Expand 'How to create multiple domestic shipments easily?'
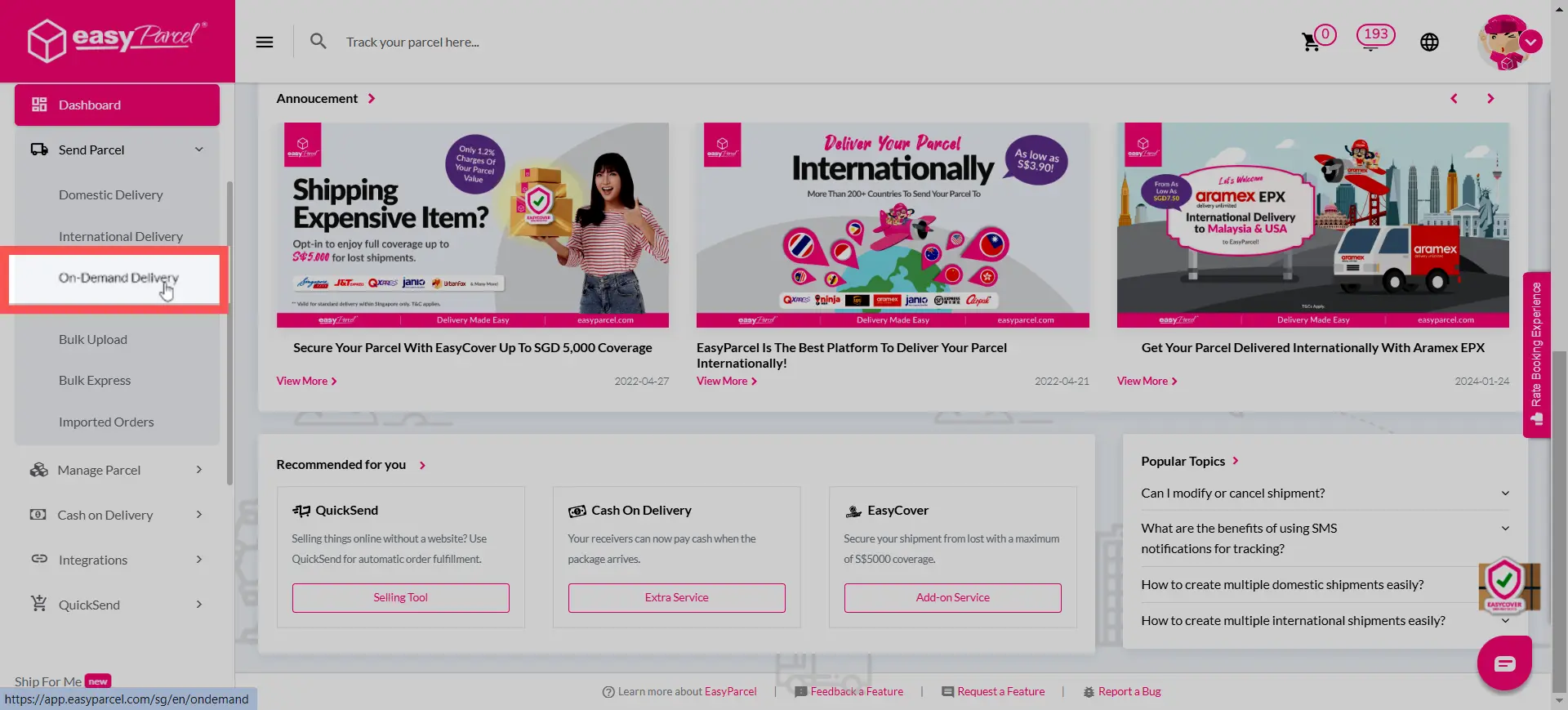Viewport: 1568px width, 710px height. [1325, 585]
